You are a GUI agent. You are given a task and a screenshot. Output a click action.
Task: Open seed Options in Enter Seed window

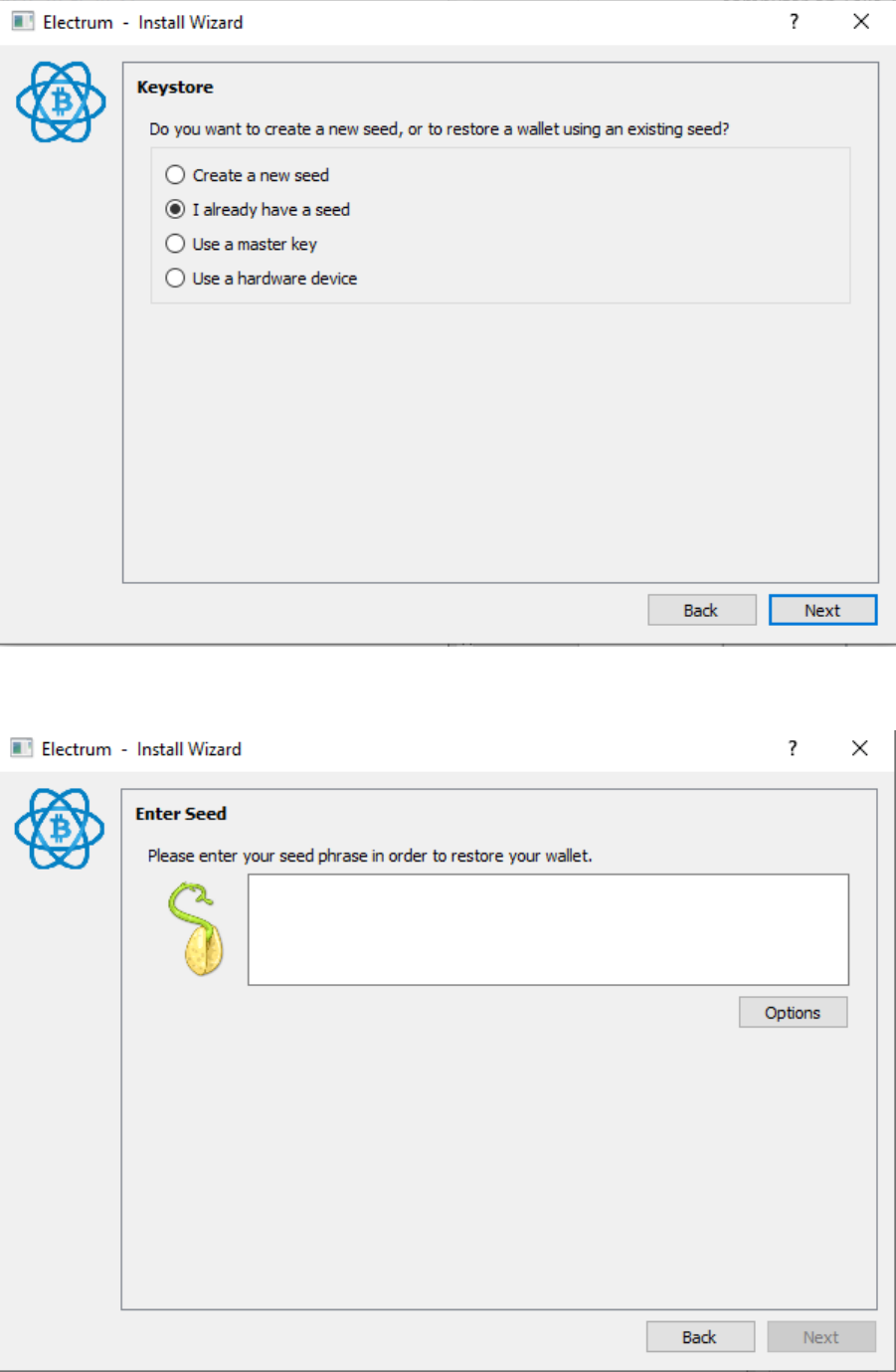click(793, 1013)
